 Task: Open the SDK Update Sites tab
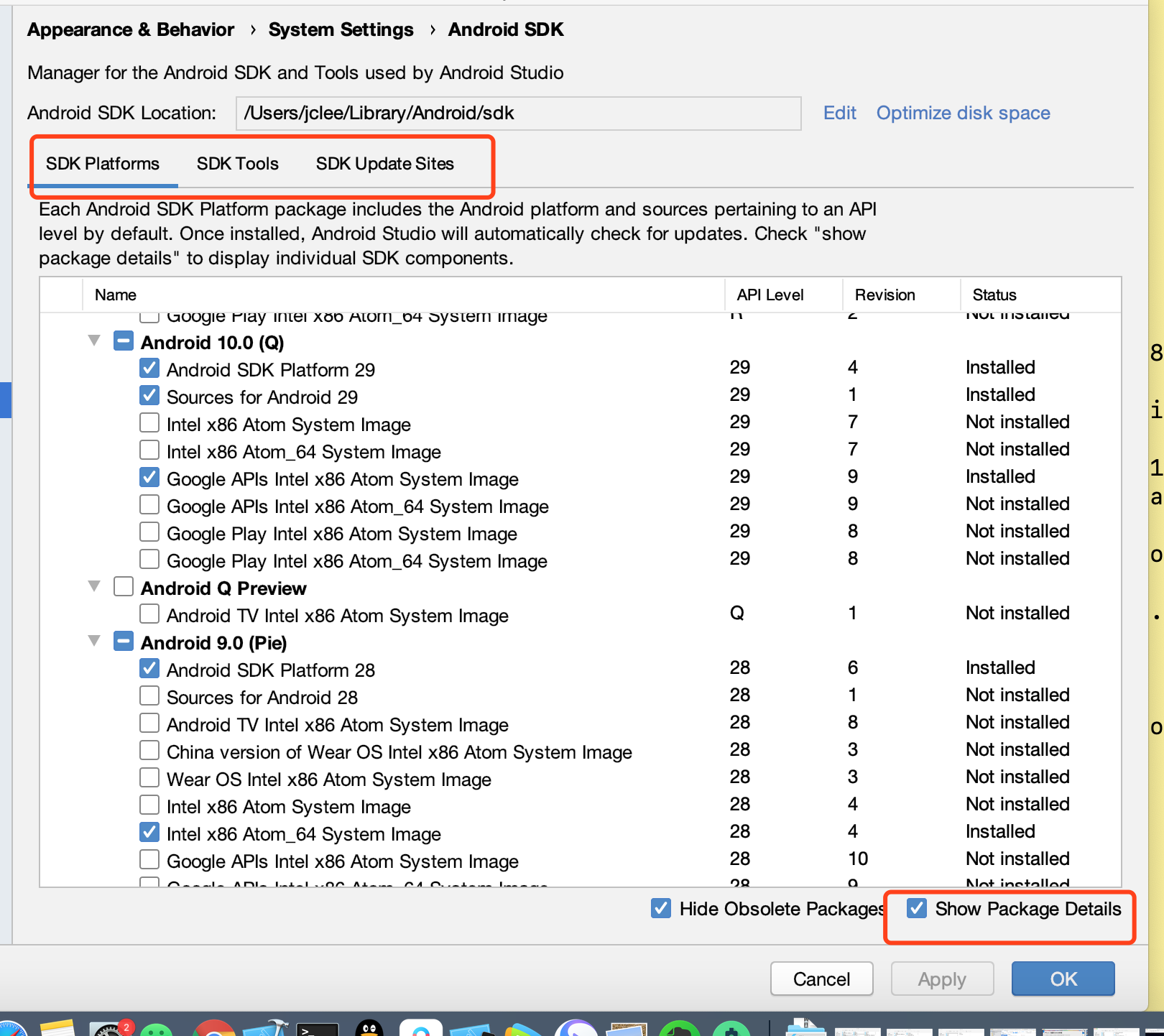(385, 164)
